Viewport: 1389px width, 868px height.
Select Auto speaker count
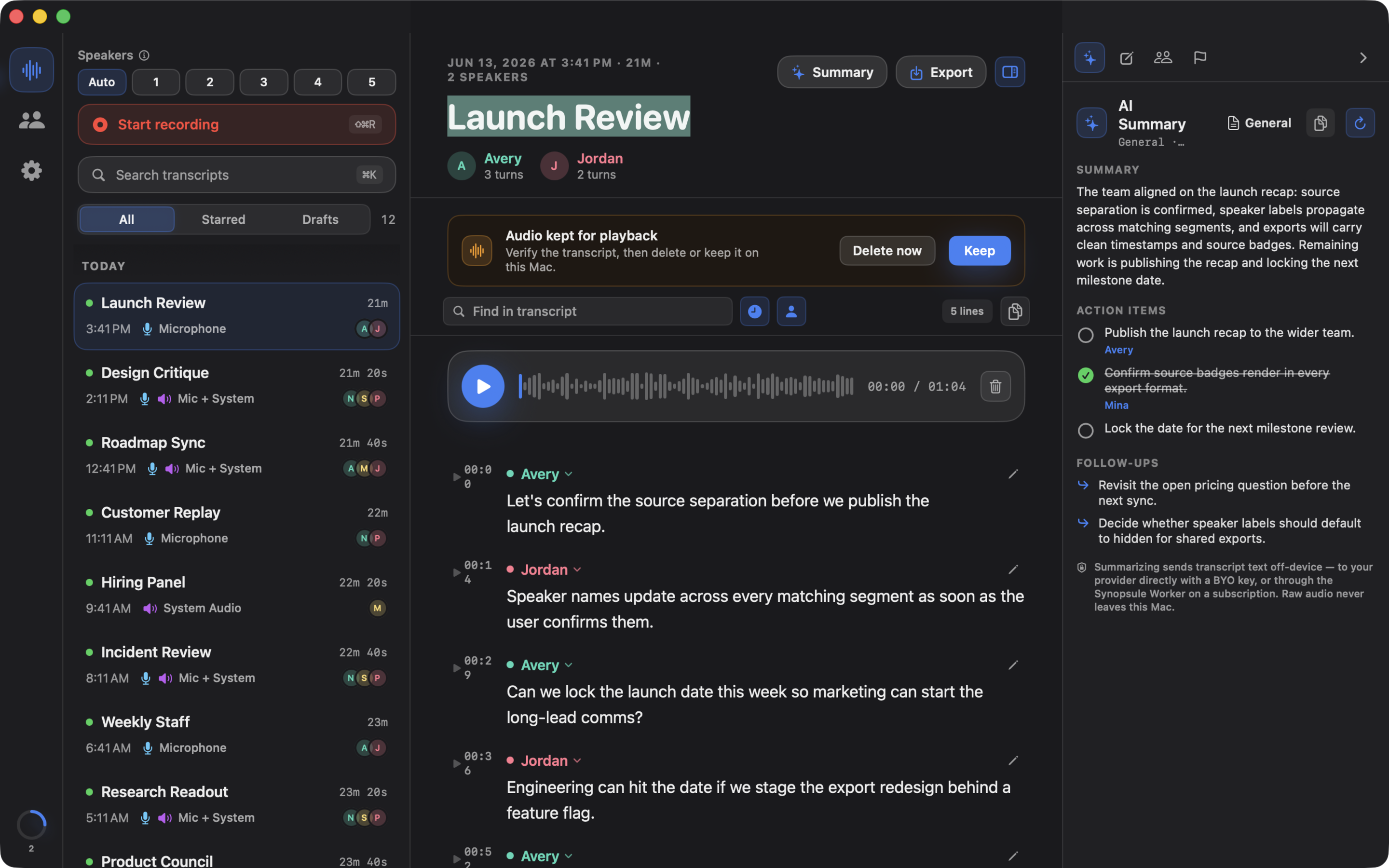click(x=102, y=82)
